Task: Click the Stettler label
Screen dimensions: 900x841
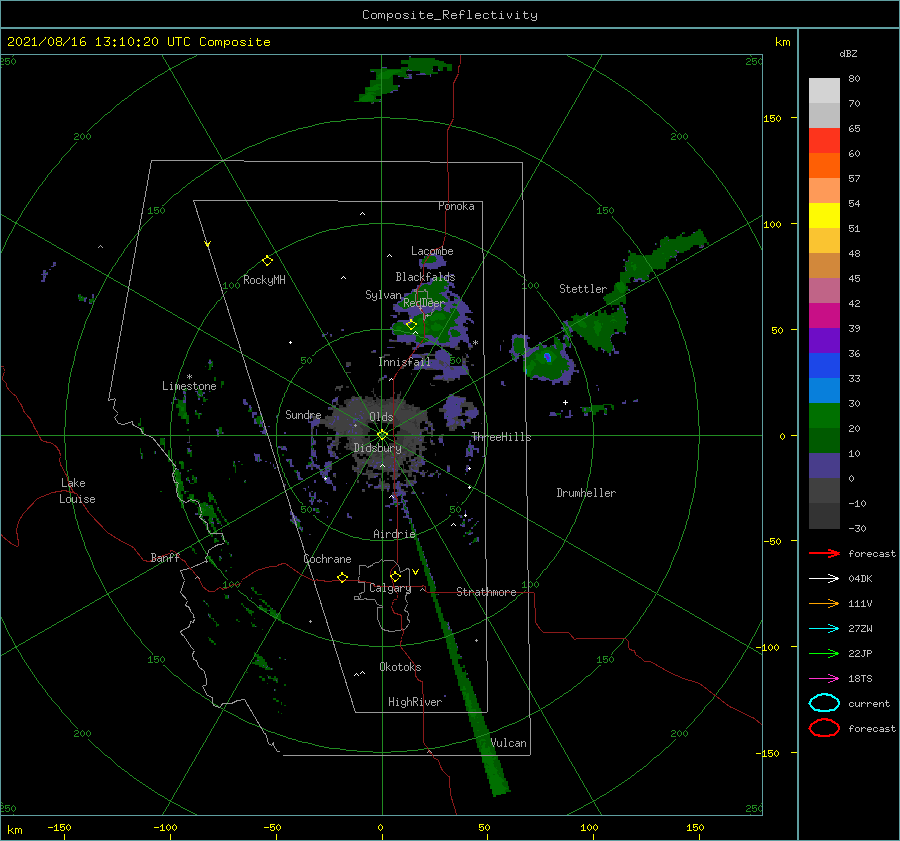Action: (x=583, y=289)
